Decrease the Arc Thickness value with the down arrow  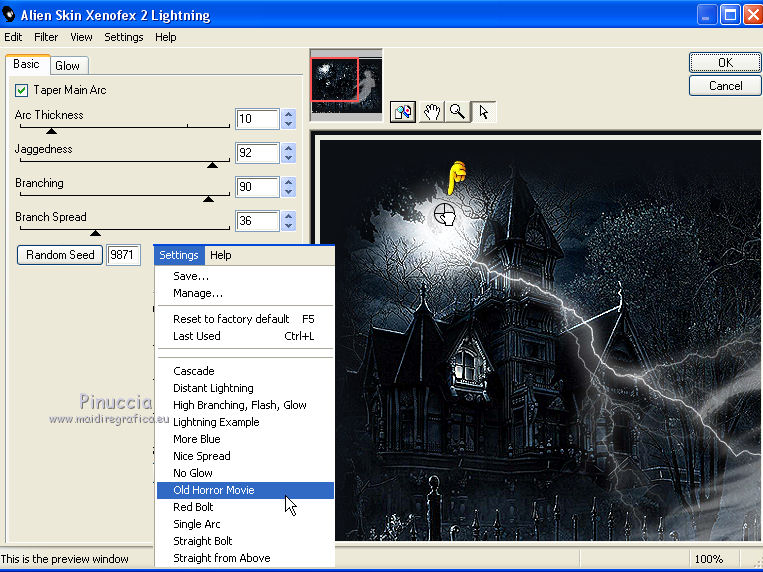tap(289, 124)
